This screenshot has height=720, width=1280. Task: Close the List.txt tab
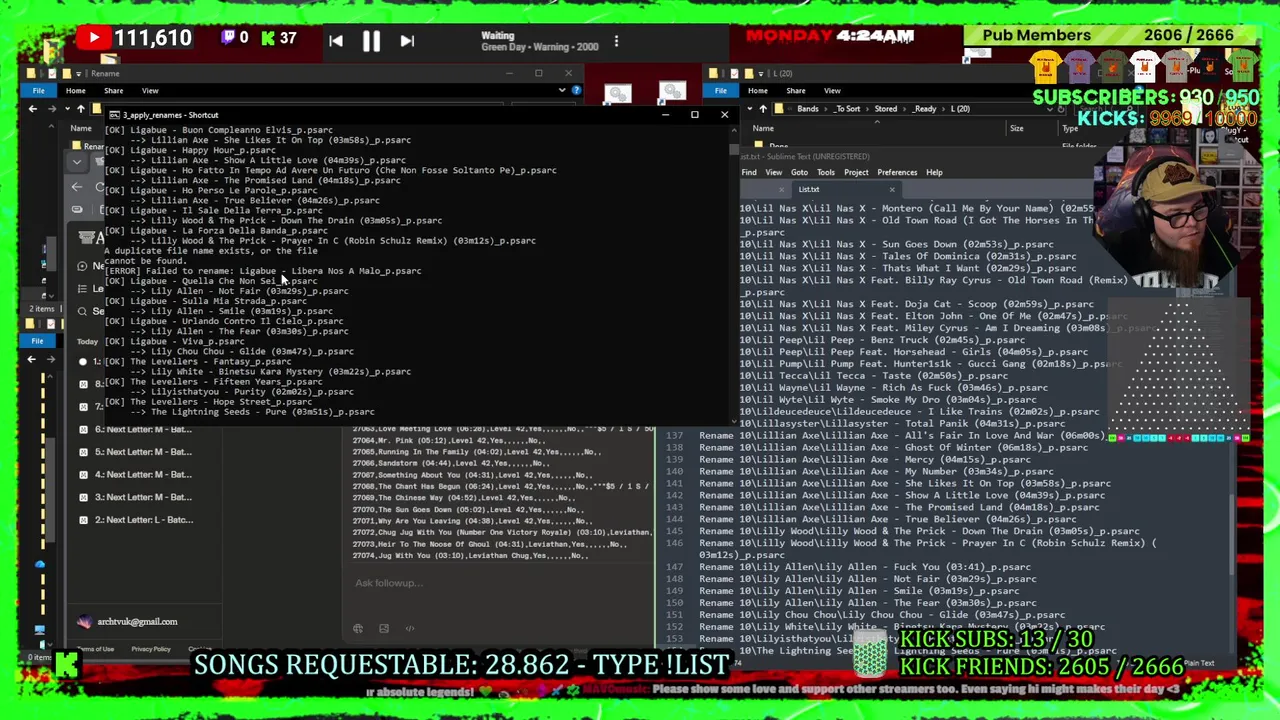point(892,189)
